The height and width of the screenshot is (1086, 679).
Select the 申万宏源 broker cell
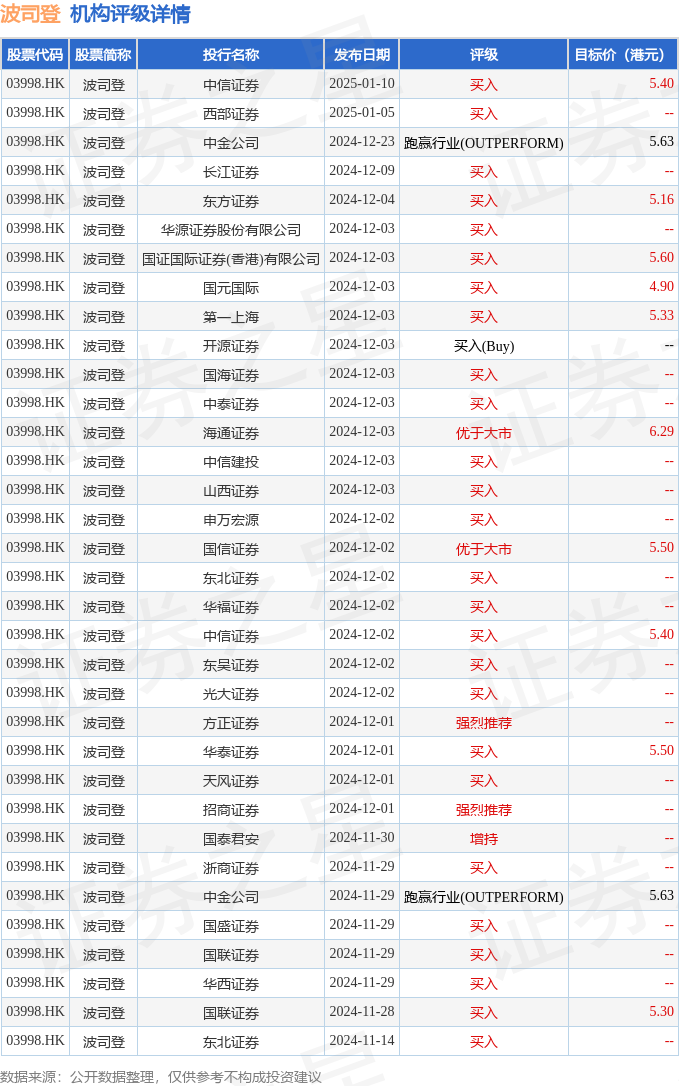coord(231,520)
